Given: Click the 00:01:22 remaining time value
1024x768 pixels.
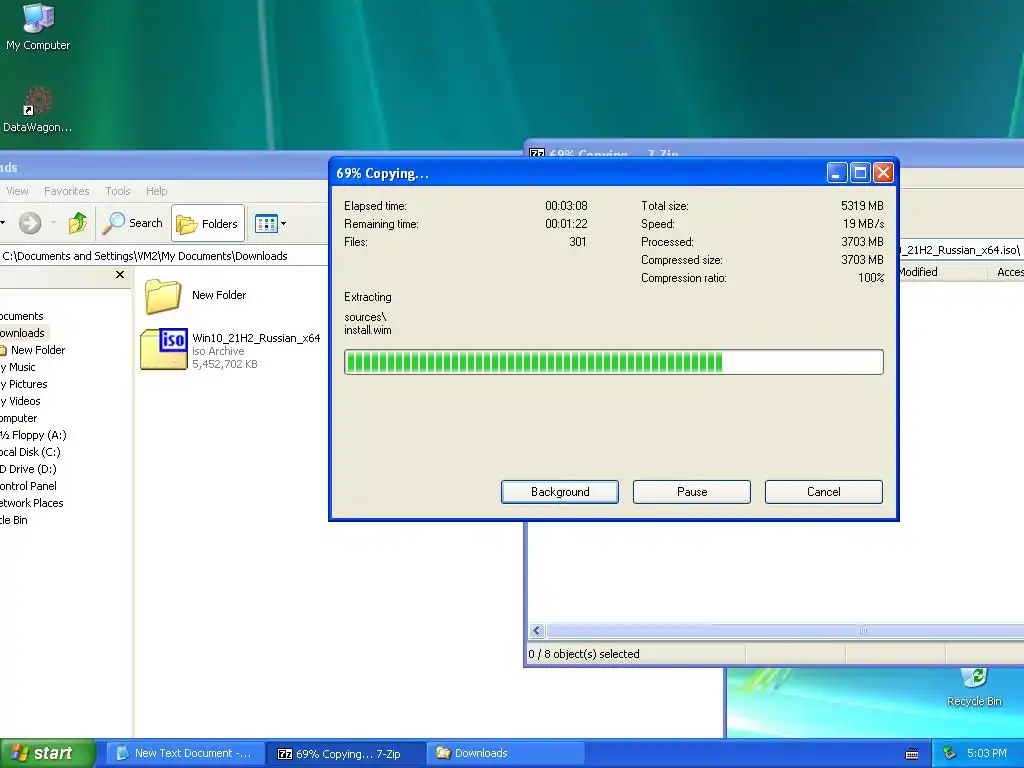Looking at the screenshot, I should [x=566, y=224].
